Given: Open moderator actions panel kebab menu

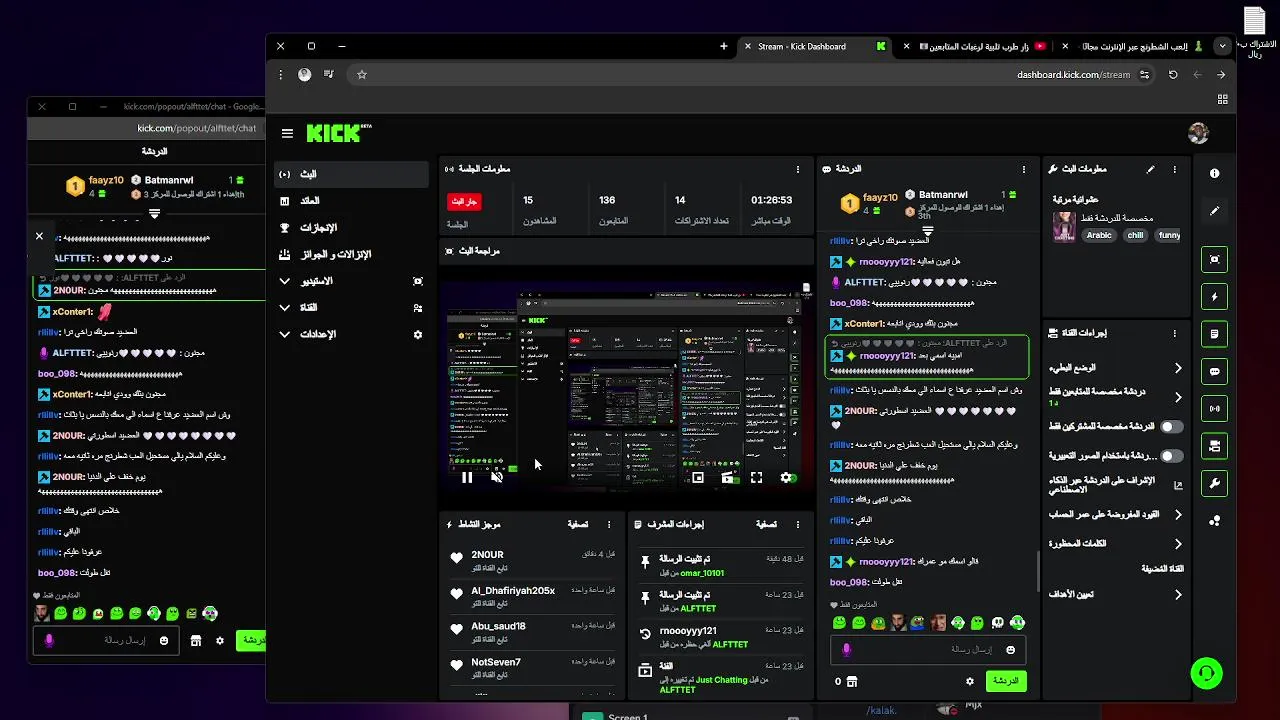Looking at the screenshot, I should coord(797,524).
